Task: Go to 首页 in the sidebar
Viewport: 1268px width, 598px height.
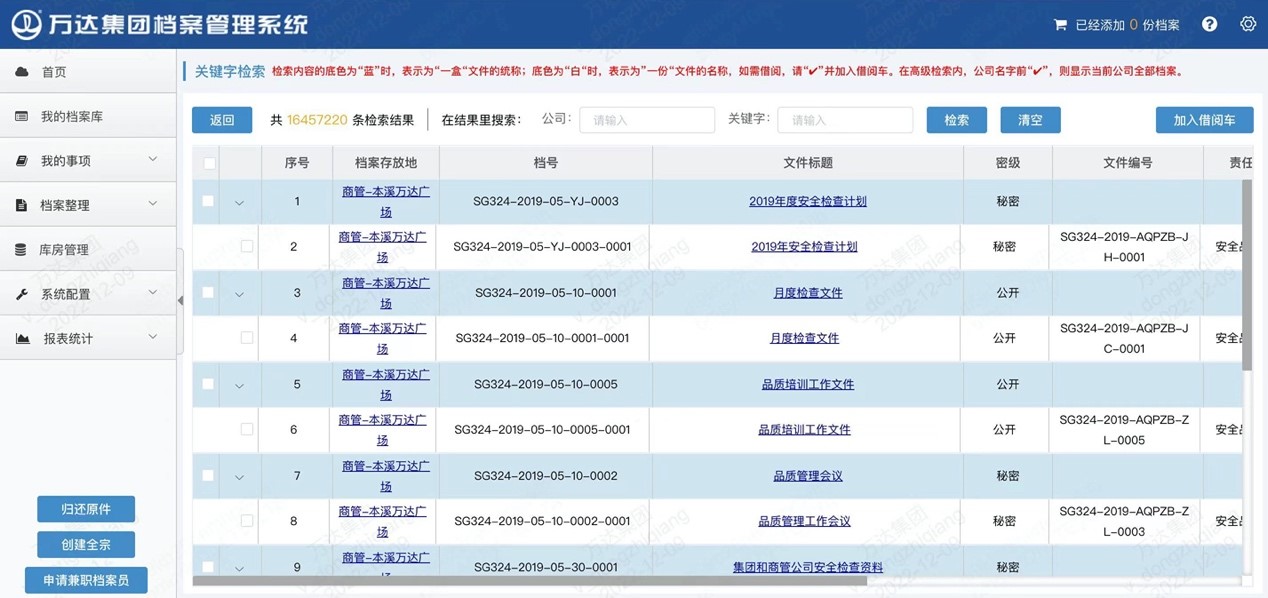Action: tap(54, 72)
